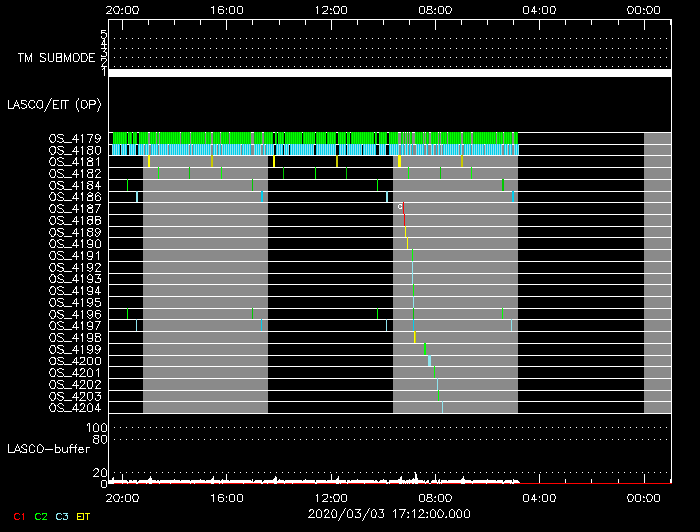700x532 pixels.
Task: Select the yellow marker in the OS_4198 row
Action: click(414, 337)
